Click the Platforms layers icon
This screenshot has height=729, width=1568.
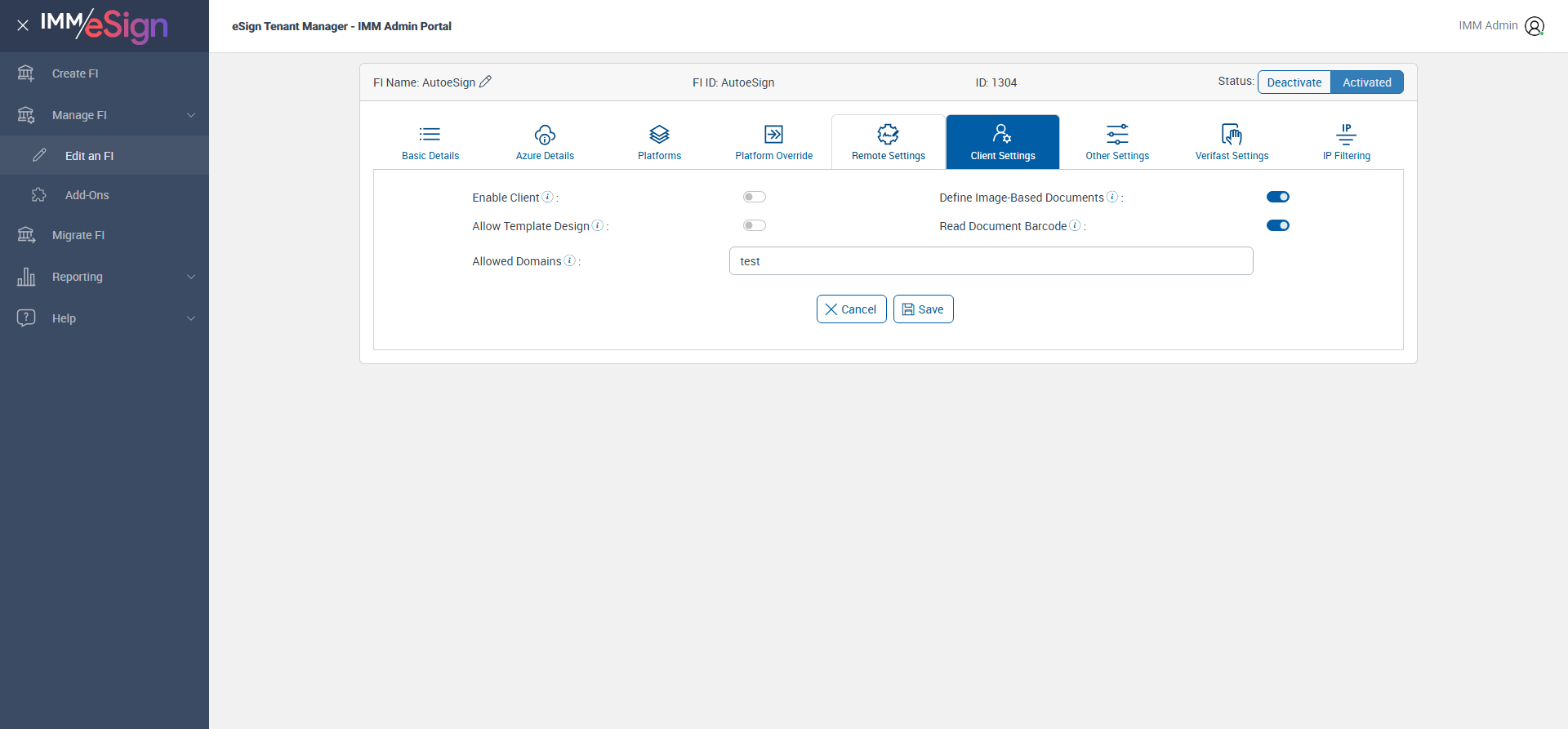(659, 134)
